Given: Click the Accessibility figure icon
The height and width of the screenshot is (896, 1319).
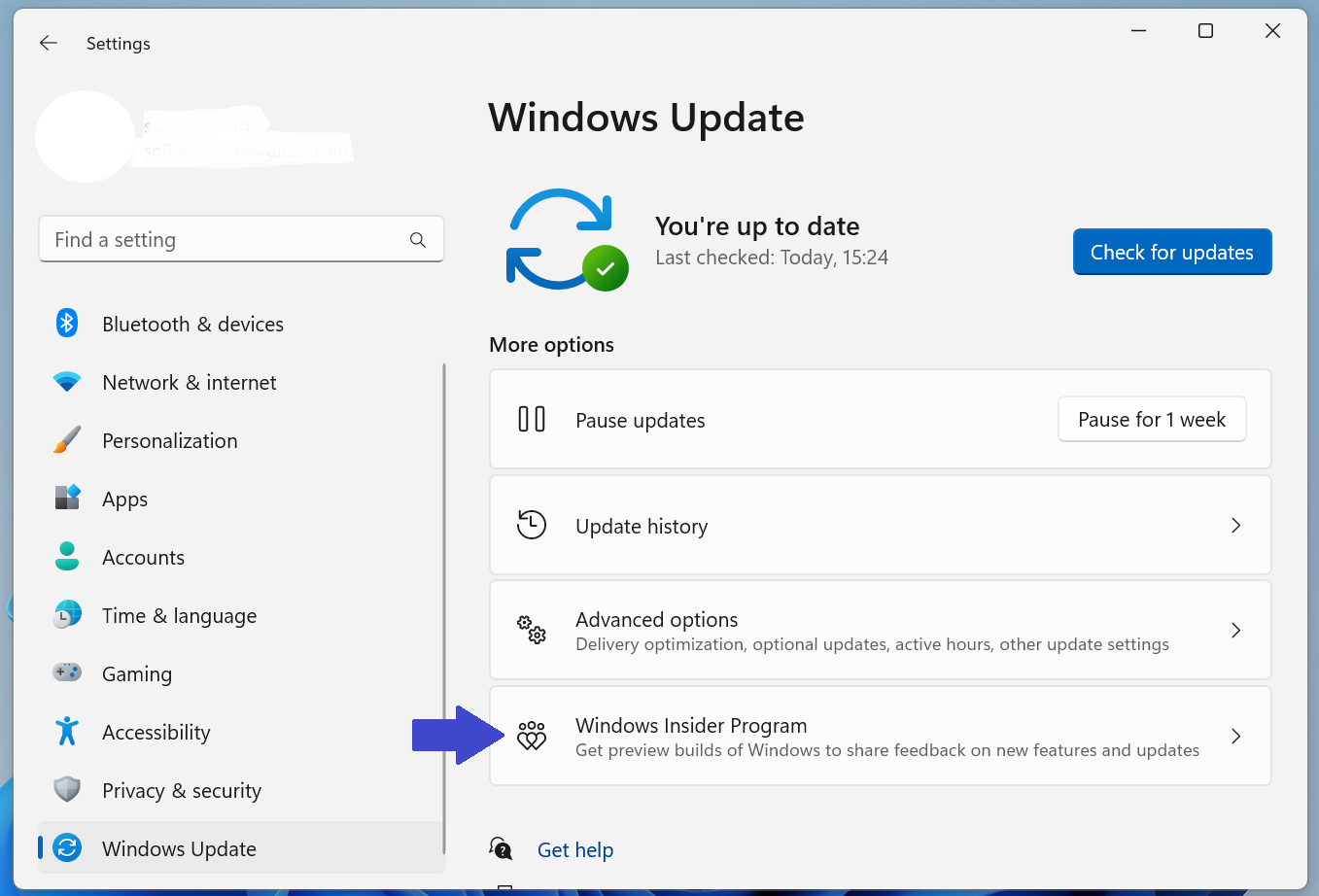Looking at the screenshot, I should (x=66, y=731).
